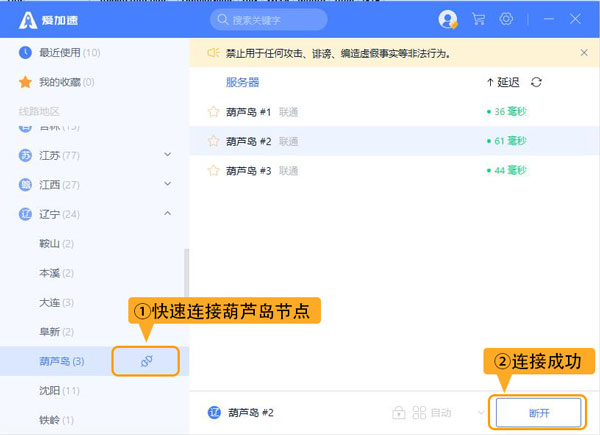
Task: Open city 大连 (3)
Action: coord(56,303)
